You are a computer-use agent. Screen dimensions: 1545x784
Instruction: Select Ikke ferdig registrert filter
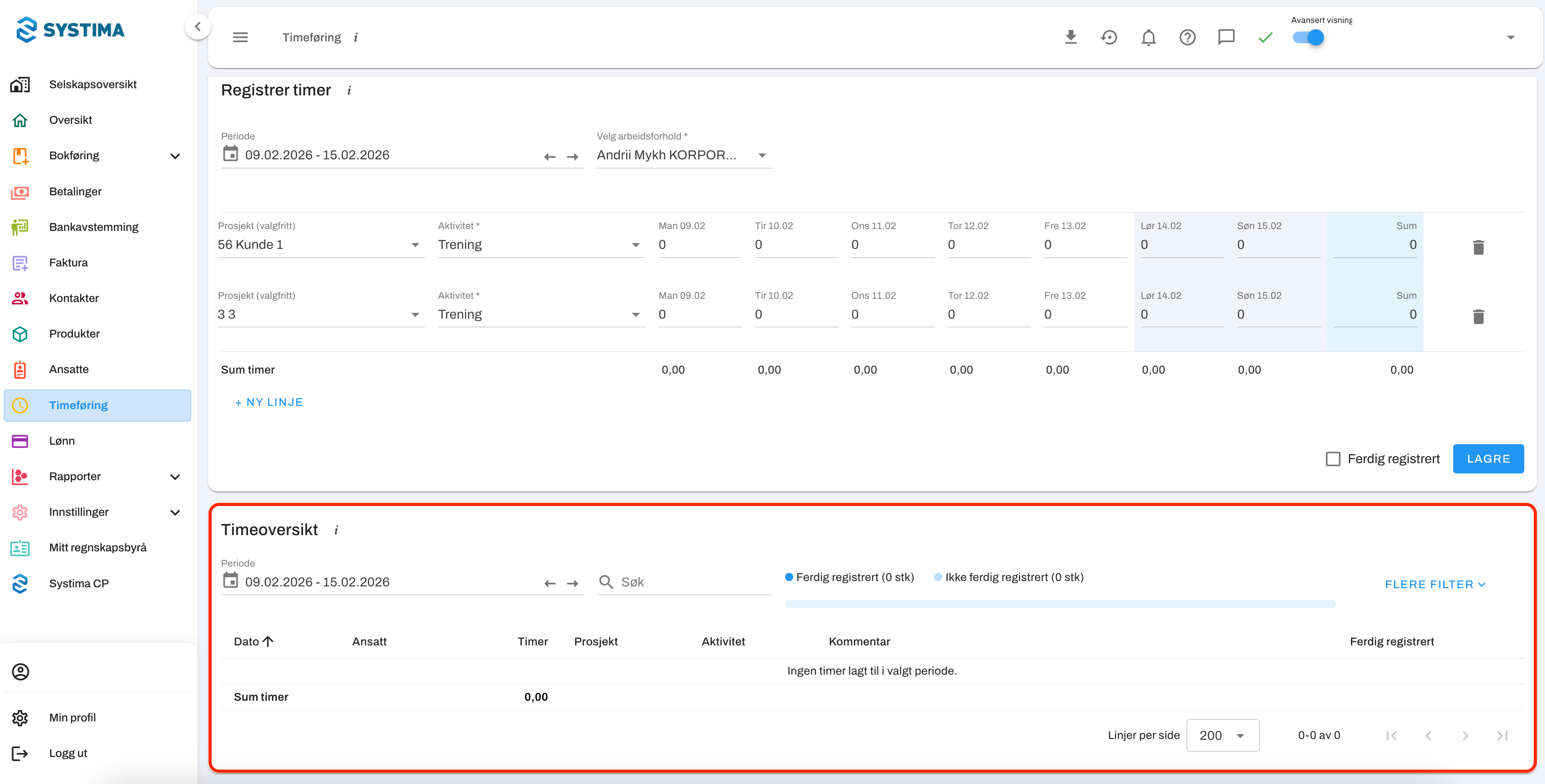click(1009, 577)
